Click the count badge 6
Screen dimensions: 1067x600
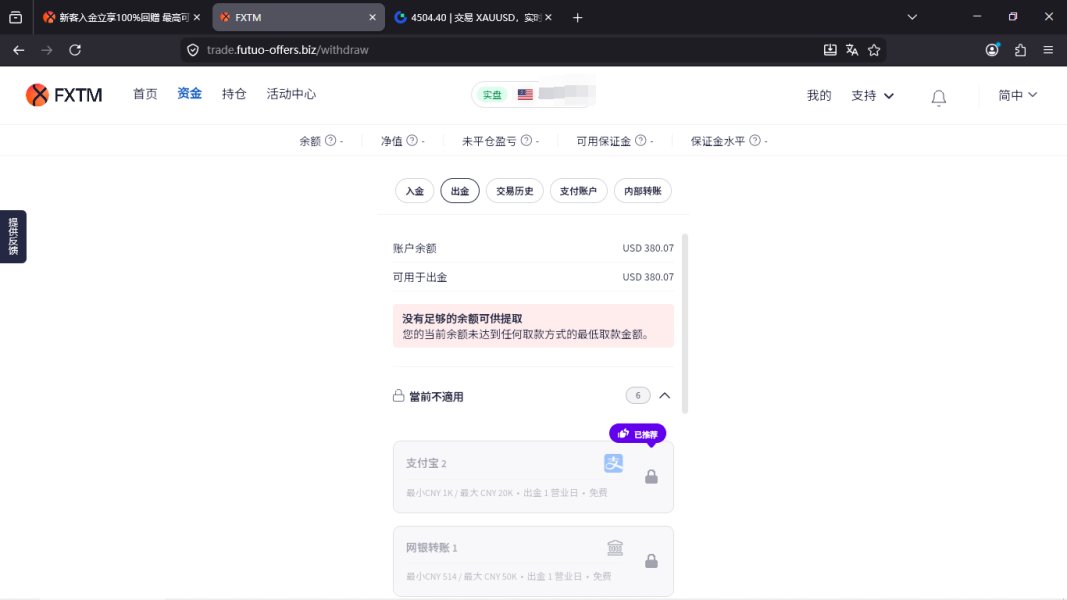(x=638, y=395)
